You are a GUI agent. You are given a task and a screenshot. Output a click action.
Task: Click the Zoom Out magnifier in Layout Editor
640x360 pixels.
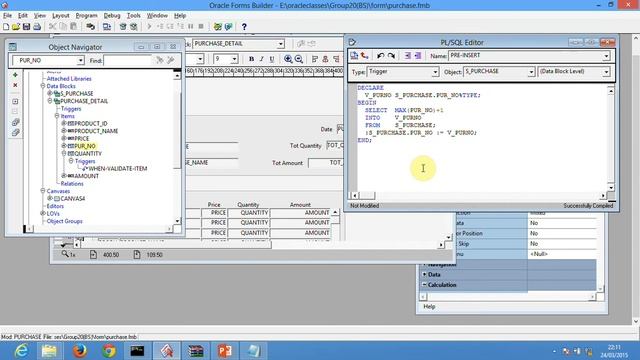tap(299, 59)
